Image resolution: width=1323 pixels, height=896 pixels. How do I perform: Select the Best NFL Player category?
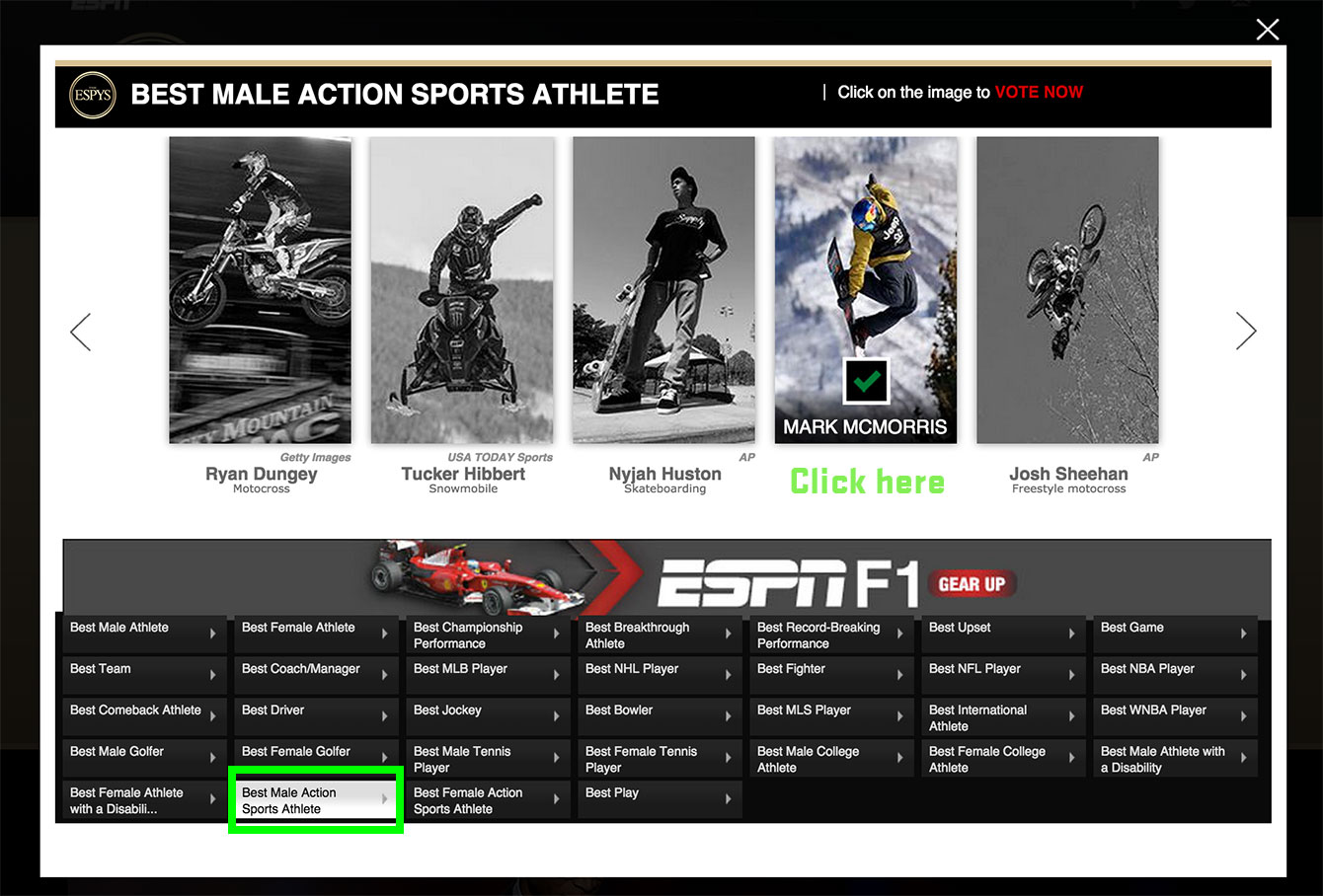point(1003,675)
